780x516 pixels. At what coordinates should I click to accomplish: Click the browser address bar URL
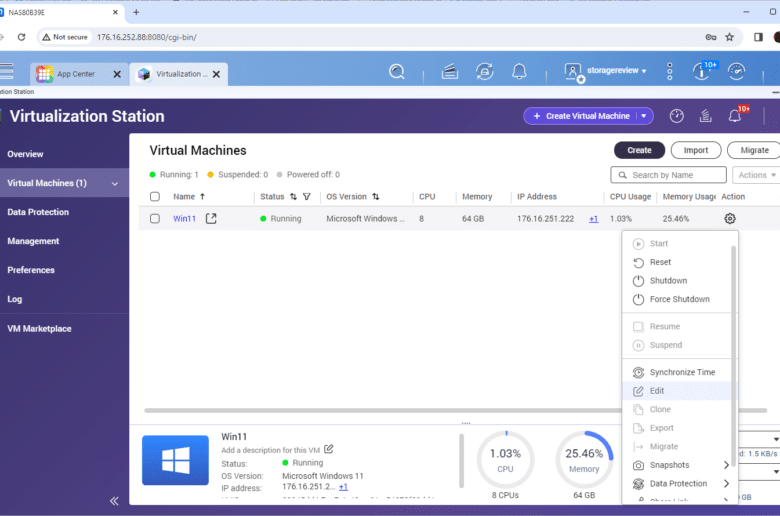tap(147, 37)
